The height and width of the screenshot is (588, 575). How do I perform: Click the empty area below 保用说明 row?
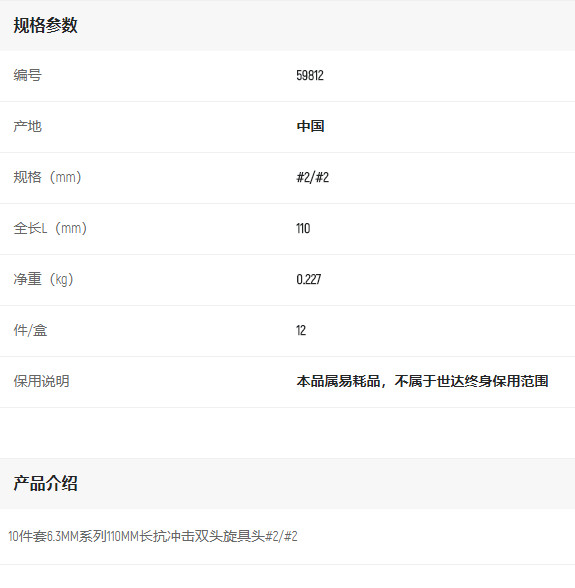click(x=287, y=433)
